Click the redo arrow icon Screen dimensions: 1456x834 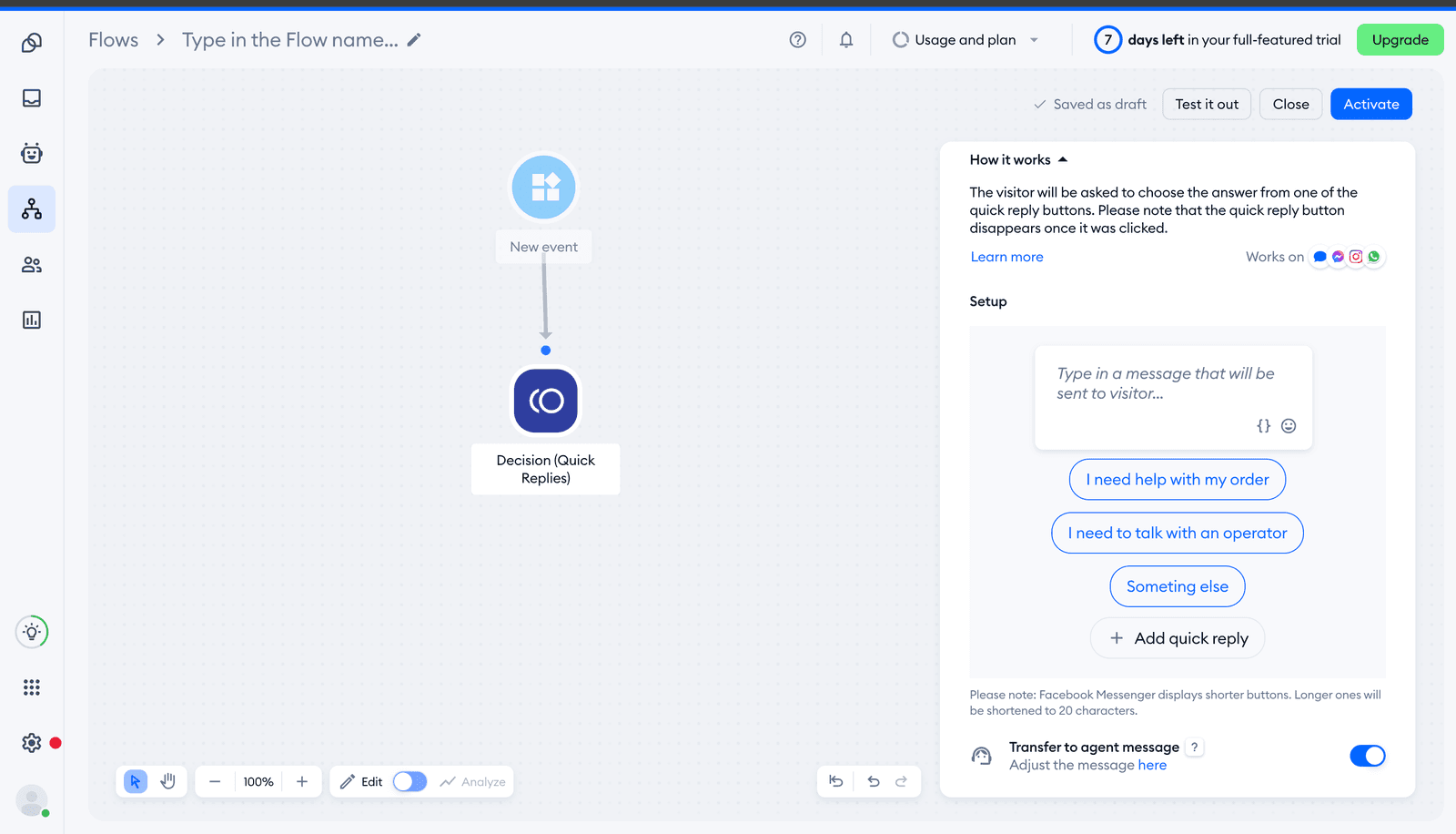(x=902, y=781)
